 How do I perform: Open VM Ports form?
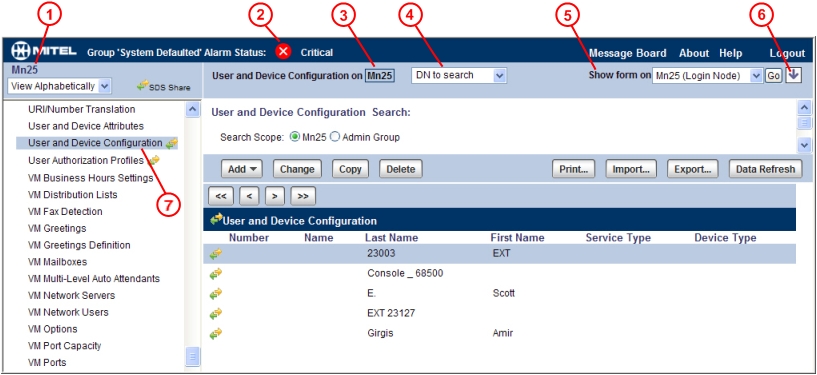click(47, 362)
